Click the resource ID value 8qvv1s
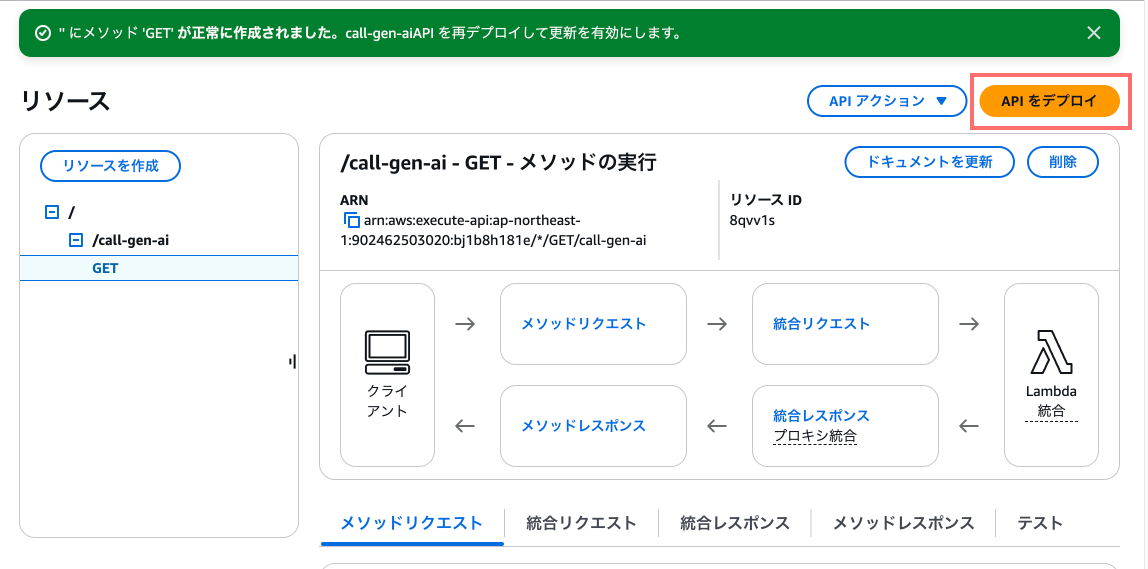Screen dimensions: 1148x569 (x=752, y=220)
